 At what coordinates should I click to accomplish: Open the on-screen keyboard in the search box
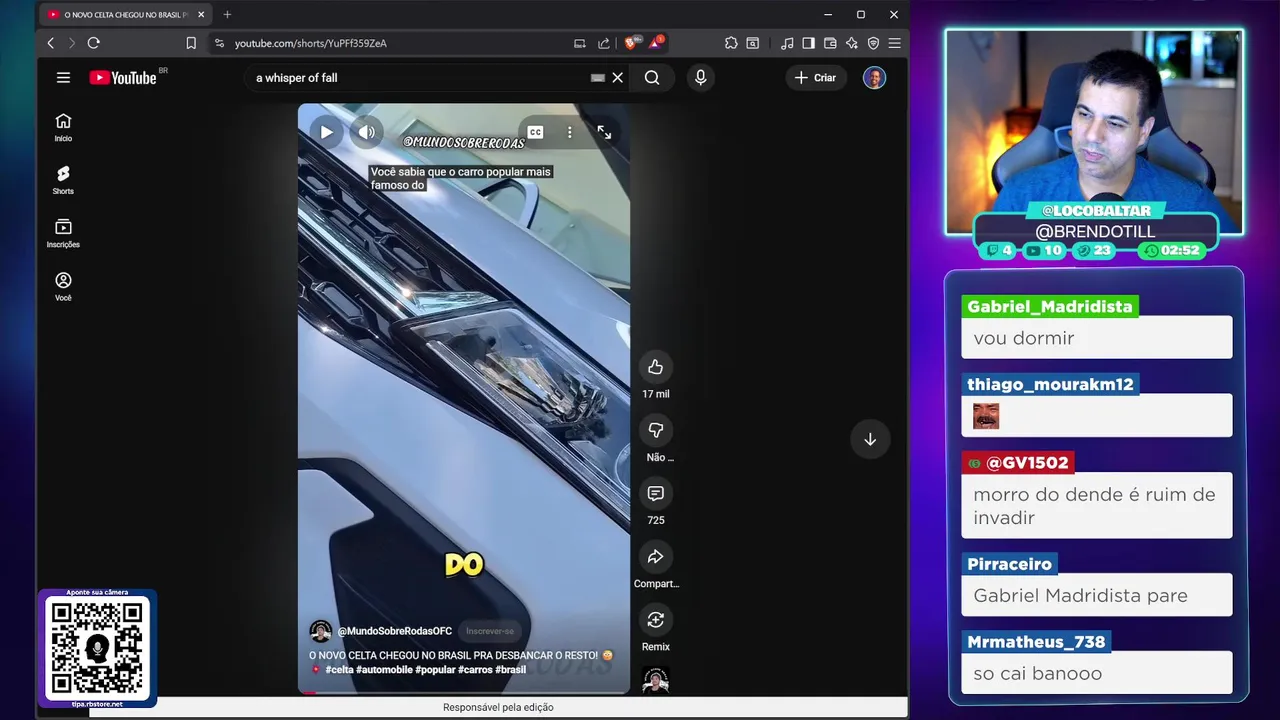[598, 78]
